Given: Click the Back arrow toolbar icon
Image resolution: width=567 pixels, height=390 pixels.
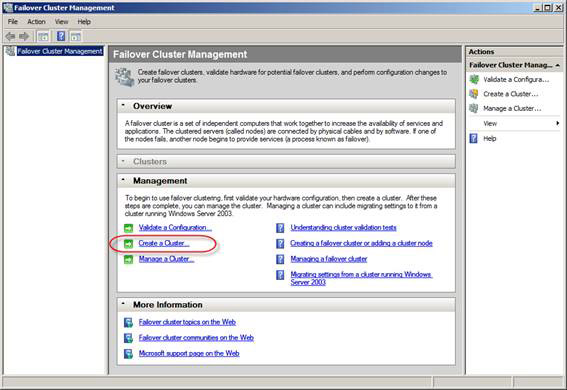Looking at the screenshot, I should click(x=10, y=36).
